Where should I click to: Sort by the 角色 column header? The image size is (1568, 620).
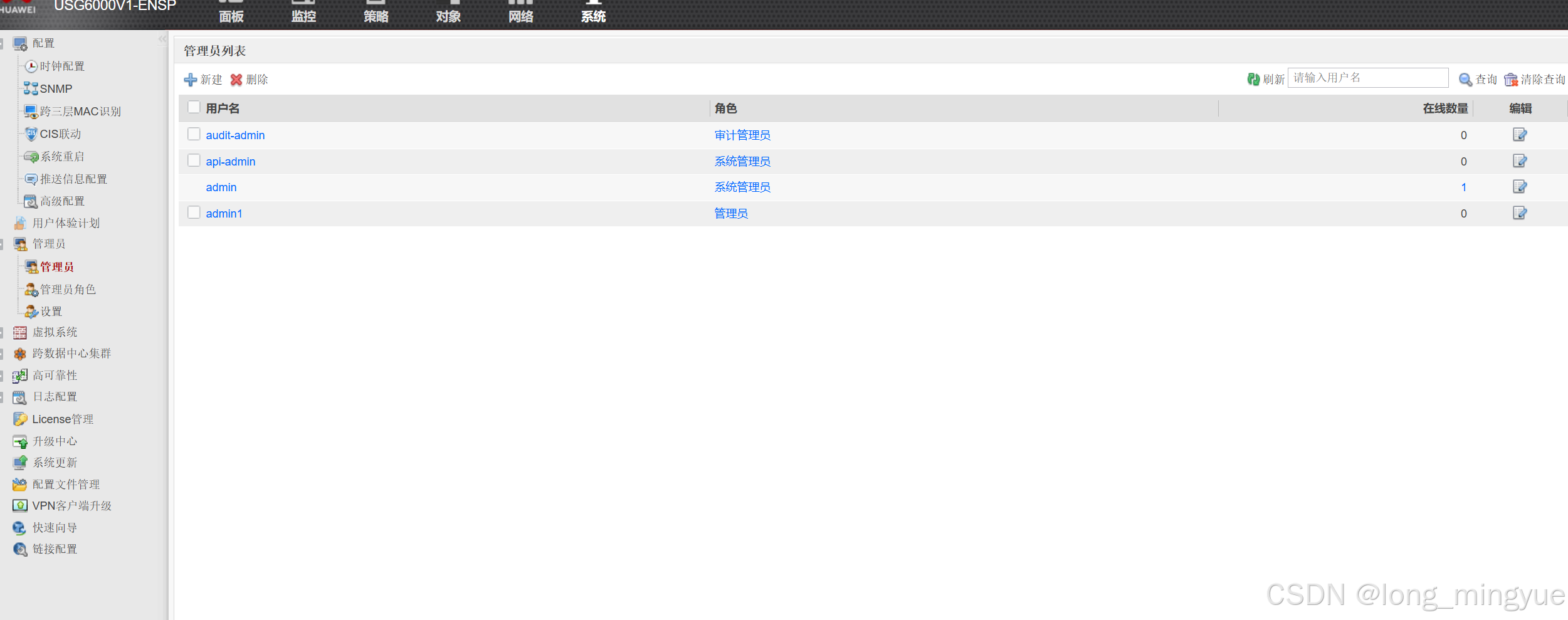[x=725, y=108]
